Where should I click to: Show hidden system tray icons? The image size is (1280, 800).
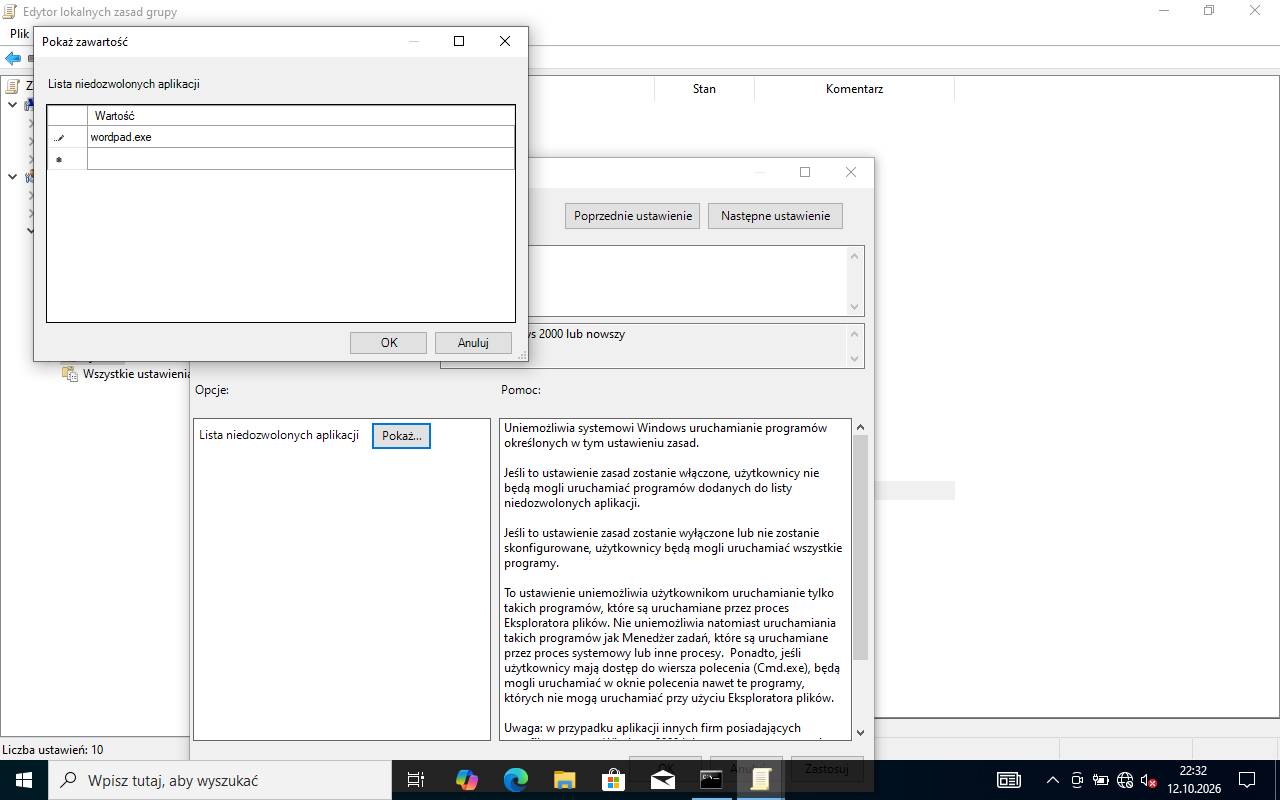pyautogui.click(x=1052, y=780)
